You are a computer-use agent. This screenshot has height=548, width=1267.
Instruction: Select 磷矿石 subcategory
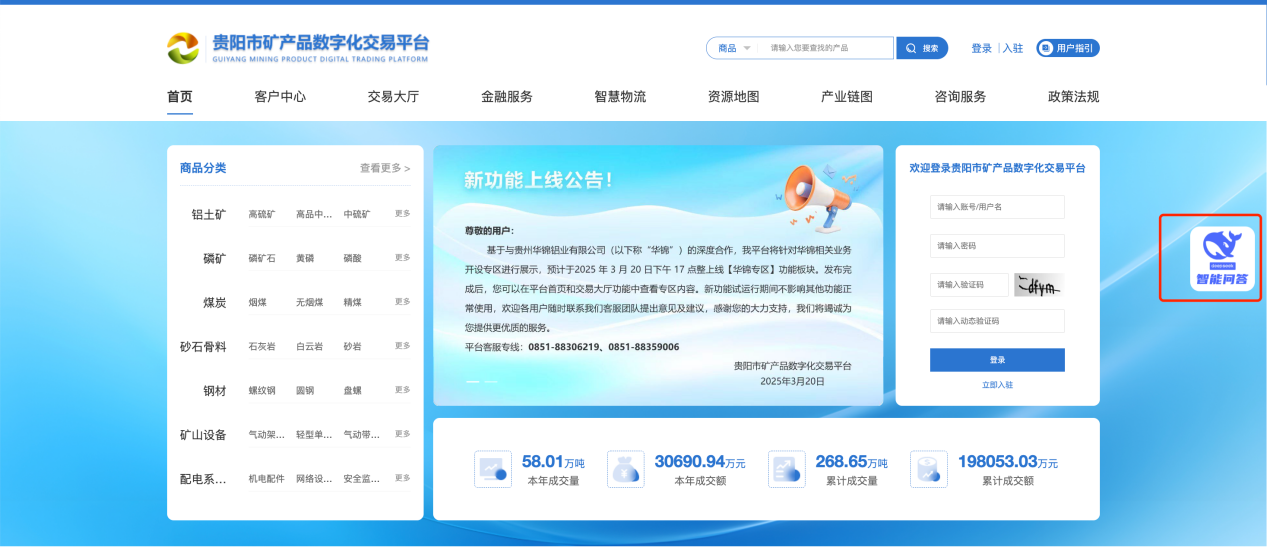(x=262, y=258)
